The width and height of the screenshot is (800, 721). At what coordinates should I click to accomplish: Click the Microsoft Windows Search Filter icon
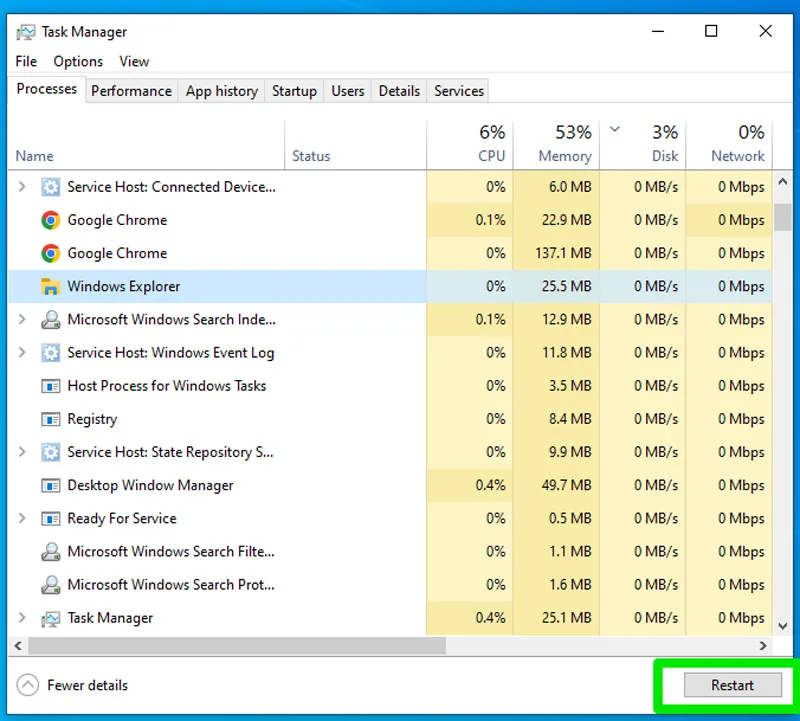[50, 552]
